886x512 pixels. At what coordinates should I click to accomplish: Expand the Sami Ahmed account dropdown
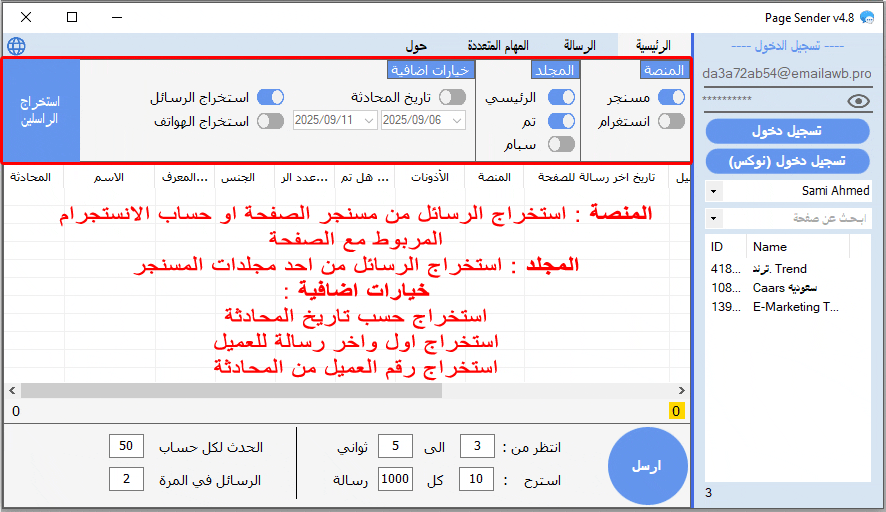click(x=714, y=191)
